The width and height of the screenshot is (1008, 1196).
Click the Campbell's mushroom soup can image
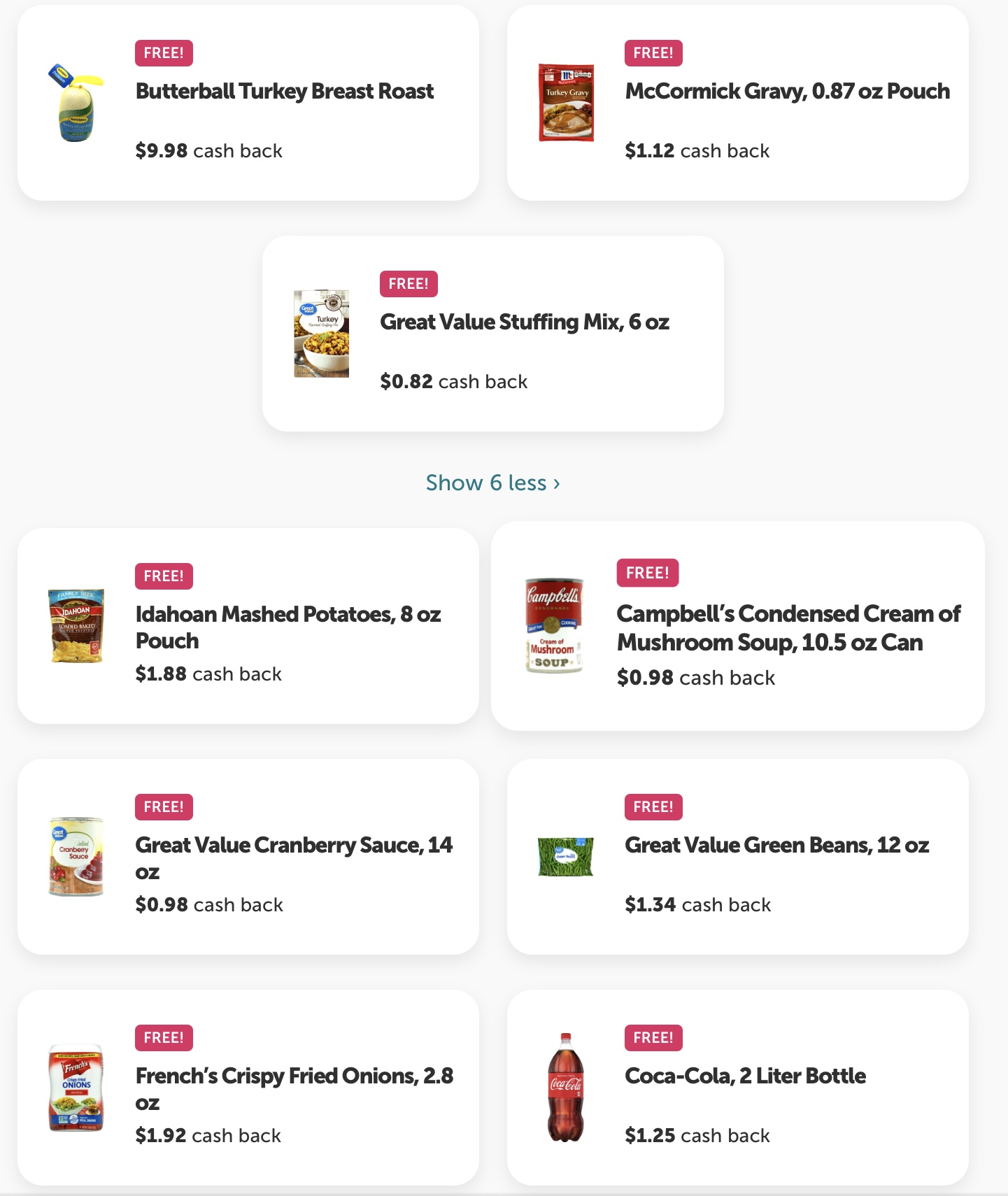(x=554, y=626)
